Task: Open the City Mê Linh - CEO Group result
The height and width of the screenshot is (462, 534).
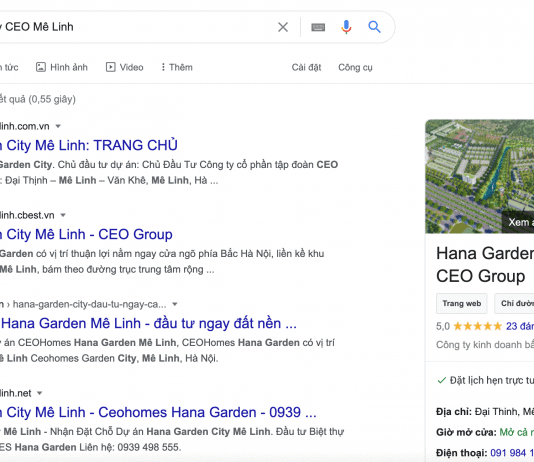Action: coord(86,235)
